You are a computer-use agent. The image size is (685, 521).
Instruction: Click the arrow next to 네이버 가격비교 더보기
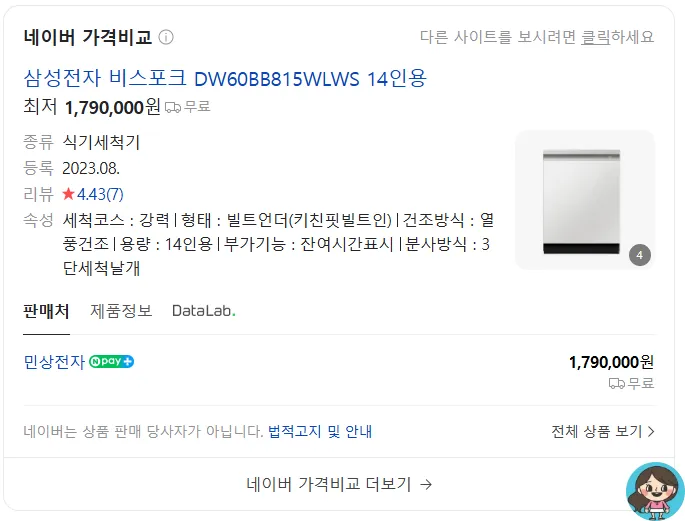tap(426, 484)
